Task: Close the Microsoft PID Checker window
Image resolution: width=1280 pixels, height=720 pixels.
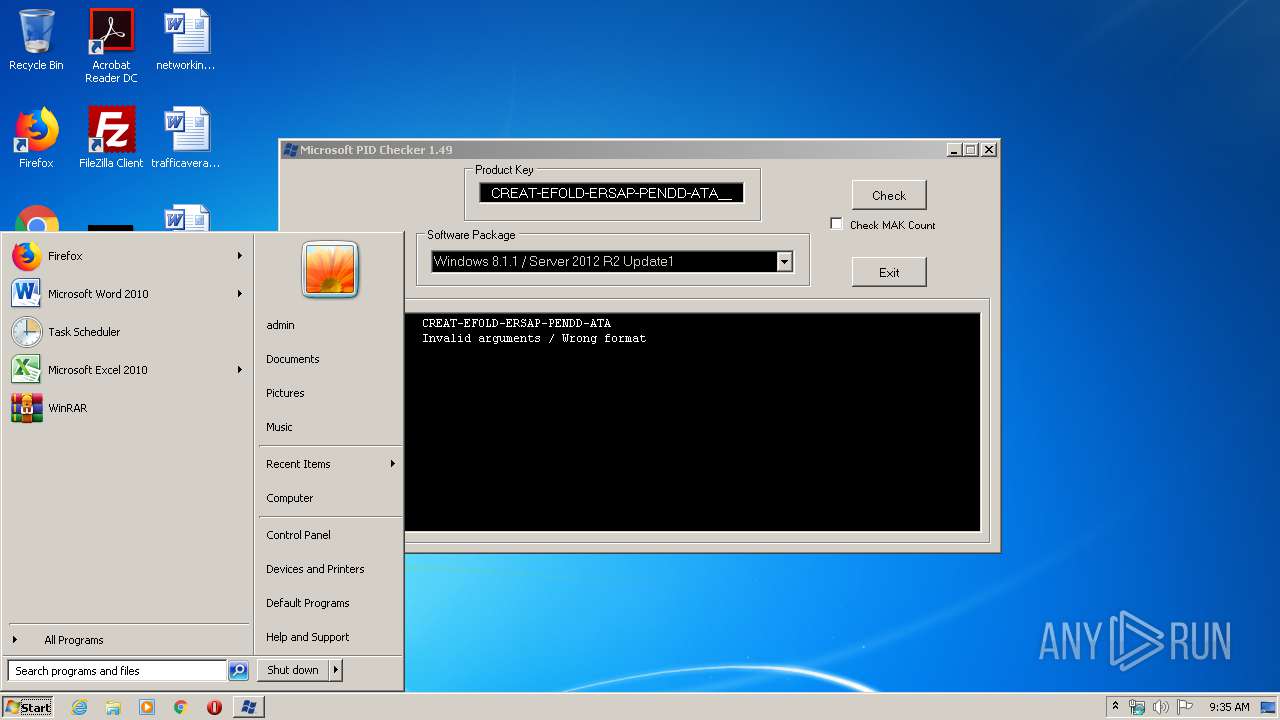Action: 989,150
